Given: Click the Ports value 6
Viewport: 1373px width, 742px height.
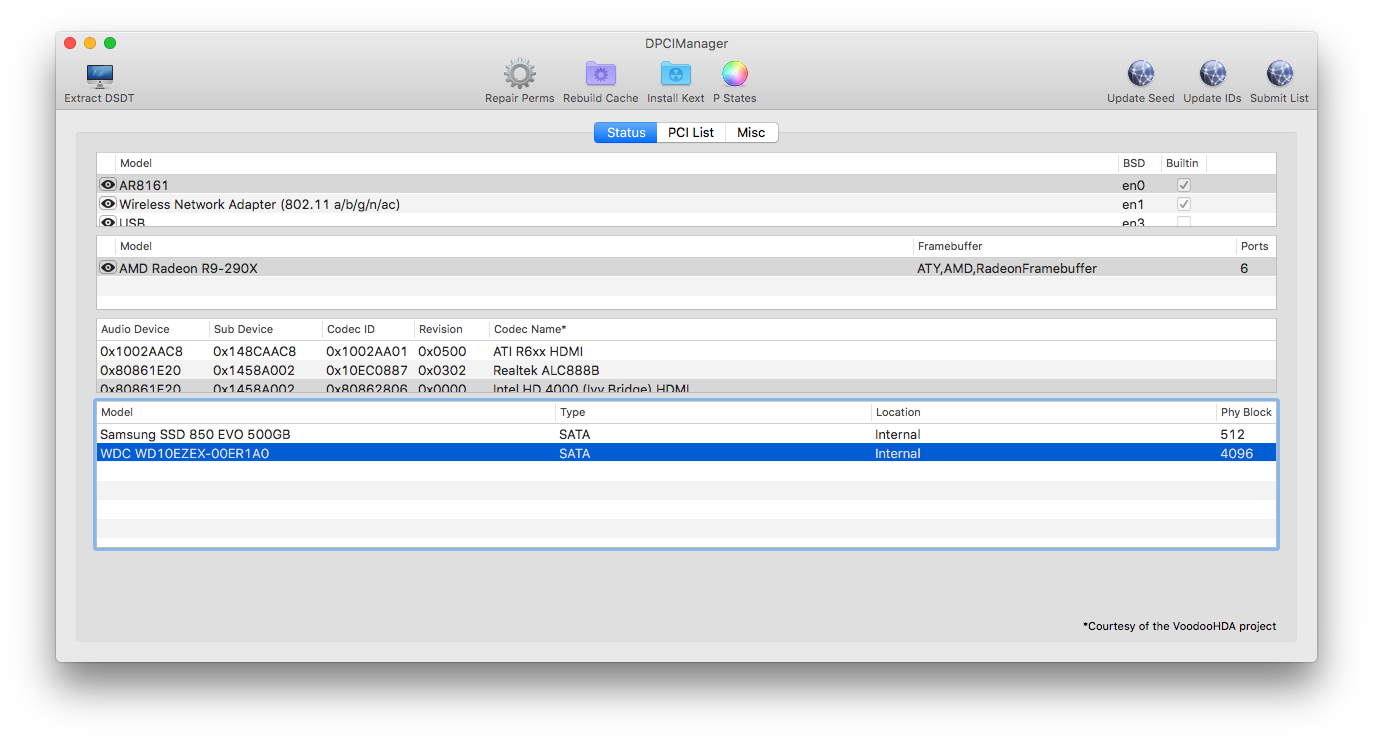Looking at the screenshot, I should pos(1244,268).
